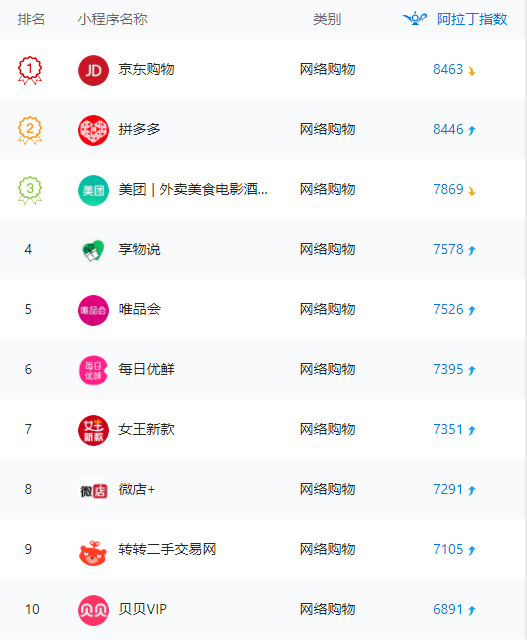The width and height of the screenshot is (527, 640).
Task: Click the 类别 column header
Action: pos(327,19)
